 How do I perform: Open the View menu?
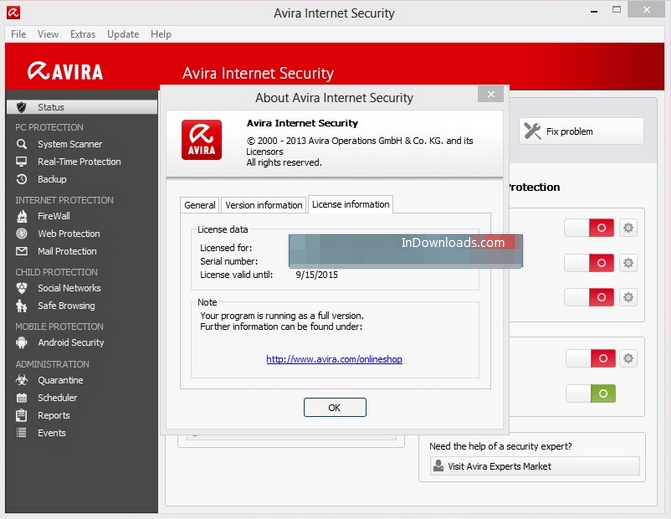point(48,34)
